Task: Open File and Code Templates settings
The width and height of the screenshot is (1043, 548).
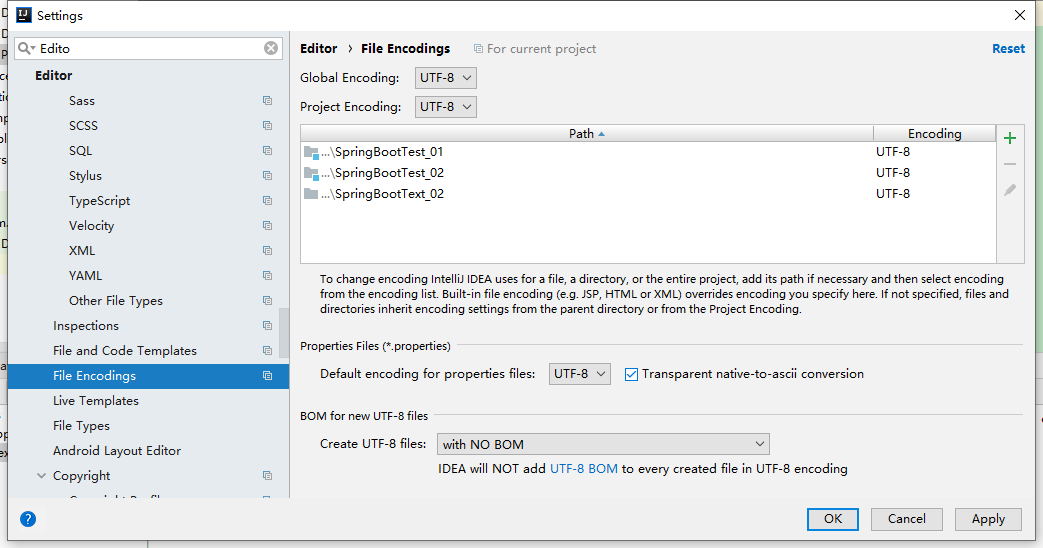Action: pos(125,350)
